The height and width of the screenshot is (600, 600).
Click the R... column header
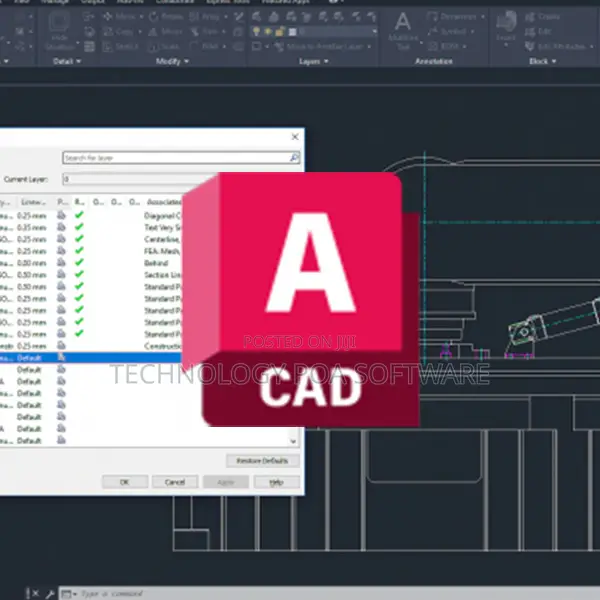click(x=80, y=202)
